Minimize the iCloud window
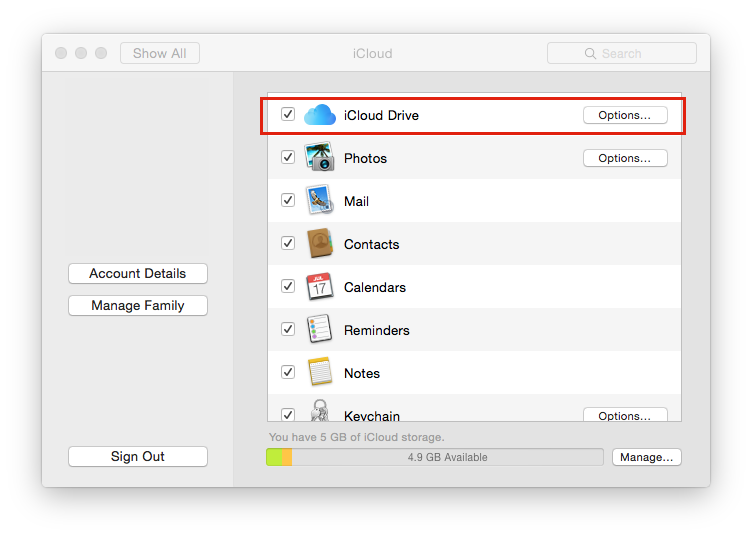 [81, 53]
